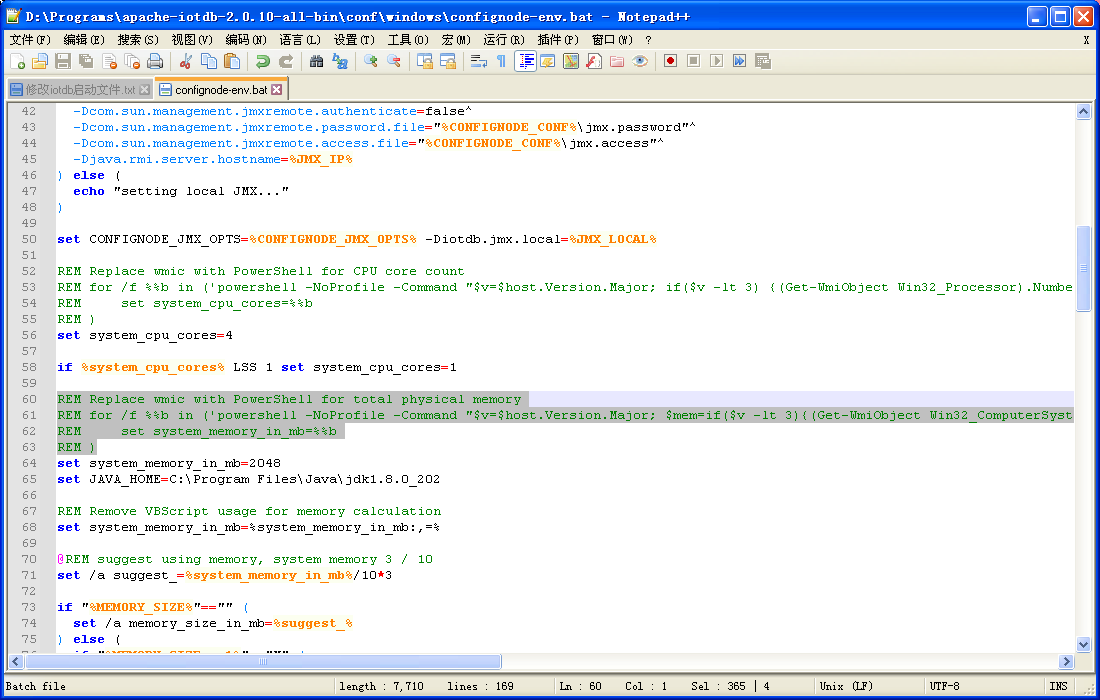1100x700 pixels.
Task: Open the 插件(P) menu
Action: click(558, 40)
